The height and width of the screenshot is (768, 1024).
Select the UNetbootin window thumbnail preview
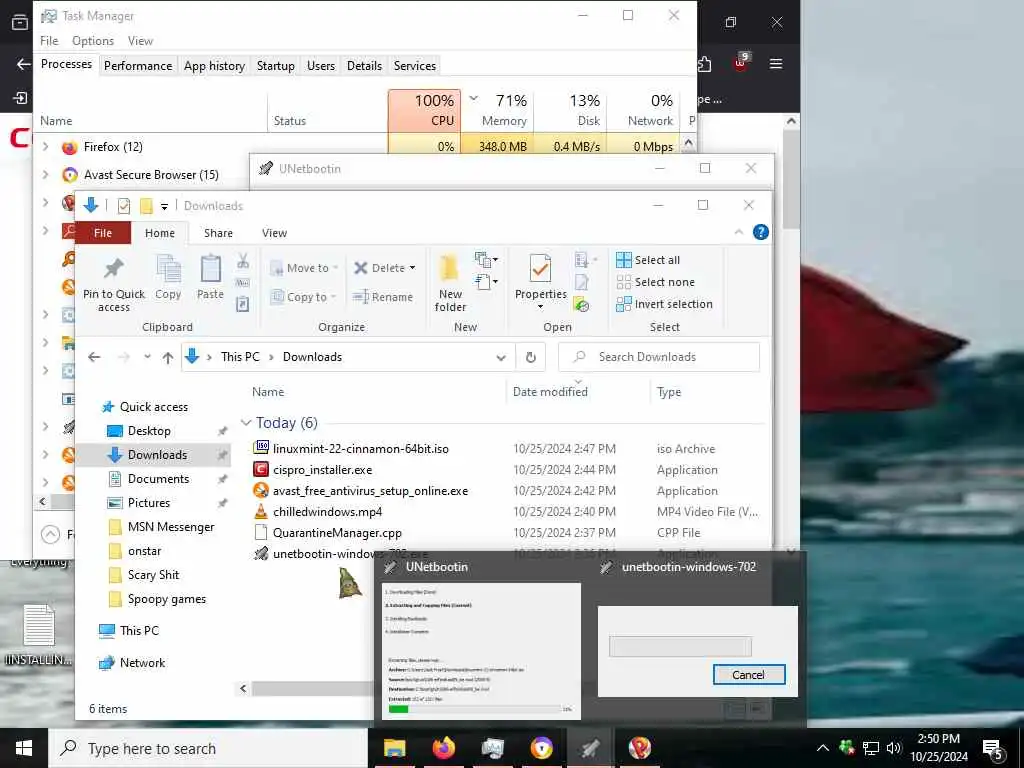[x=481, y=651]
